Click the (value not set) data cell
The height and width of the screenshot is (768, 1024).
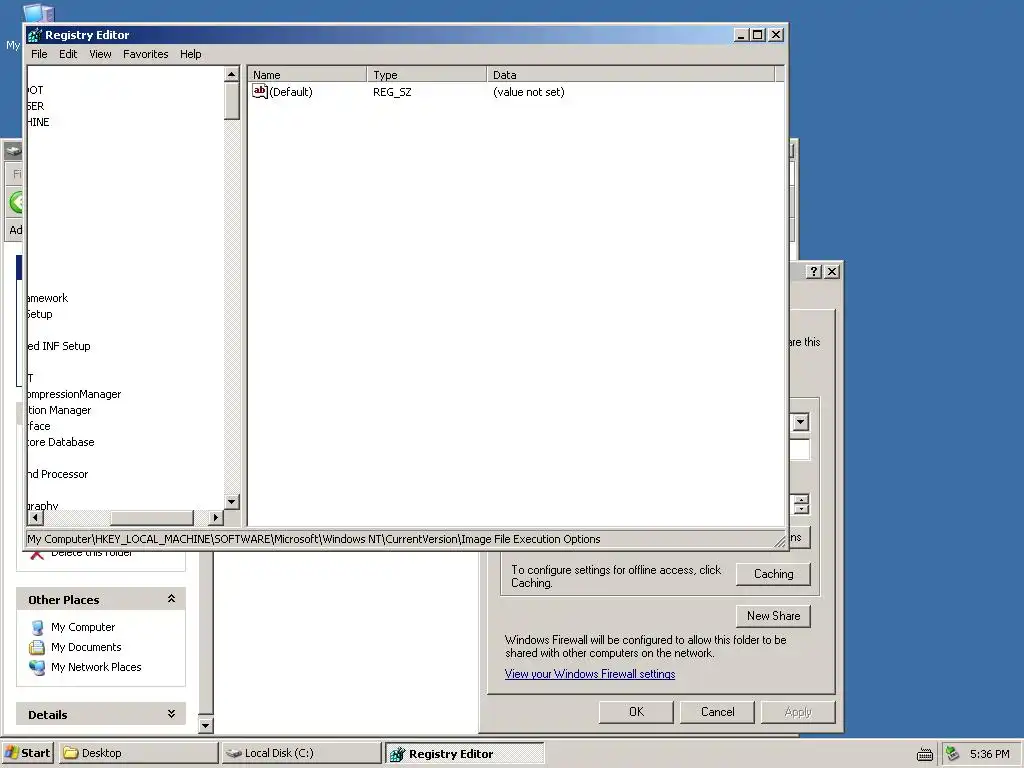(528, 92)
